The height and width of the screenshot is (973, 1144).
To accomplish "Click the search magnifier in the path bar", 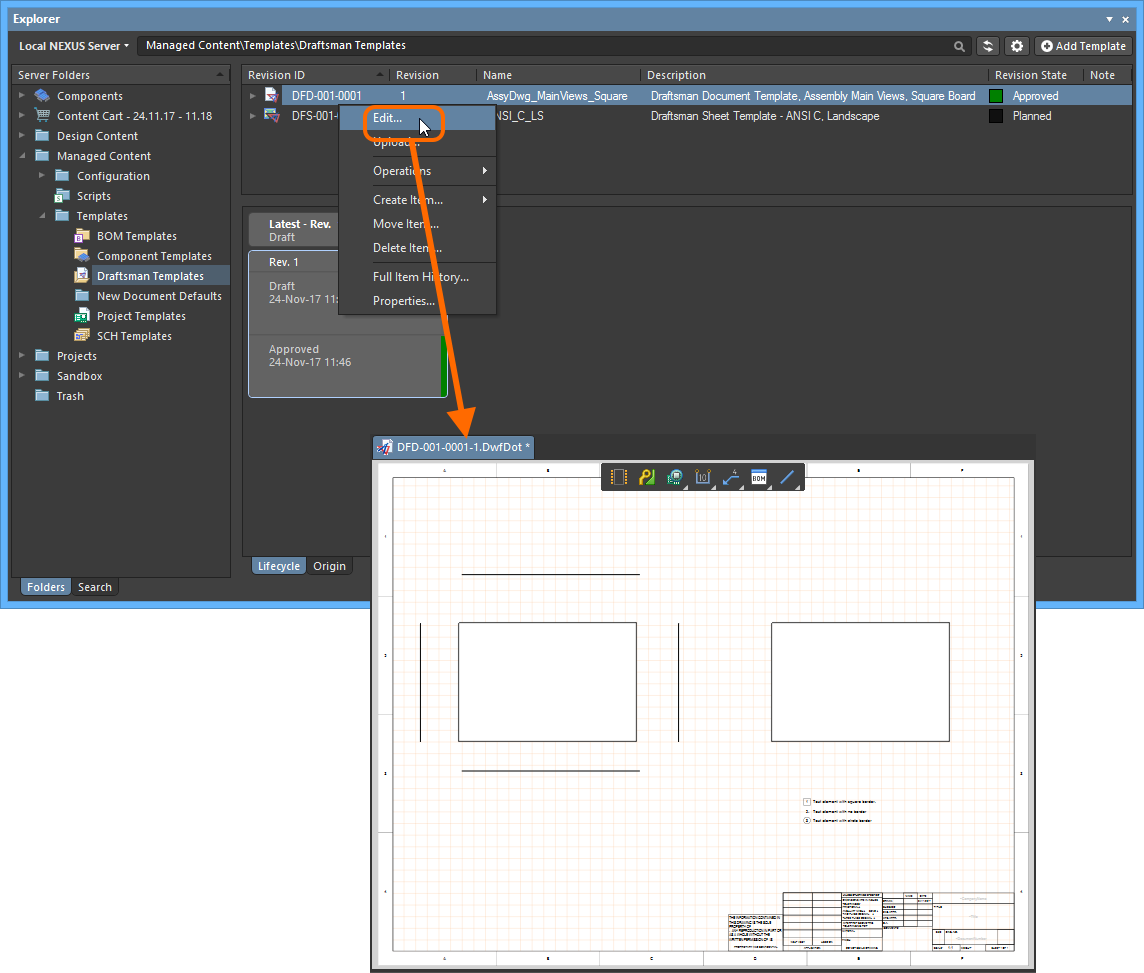I will [x=960, y=46].
